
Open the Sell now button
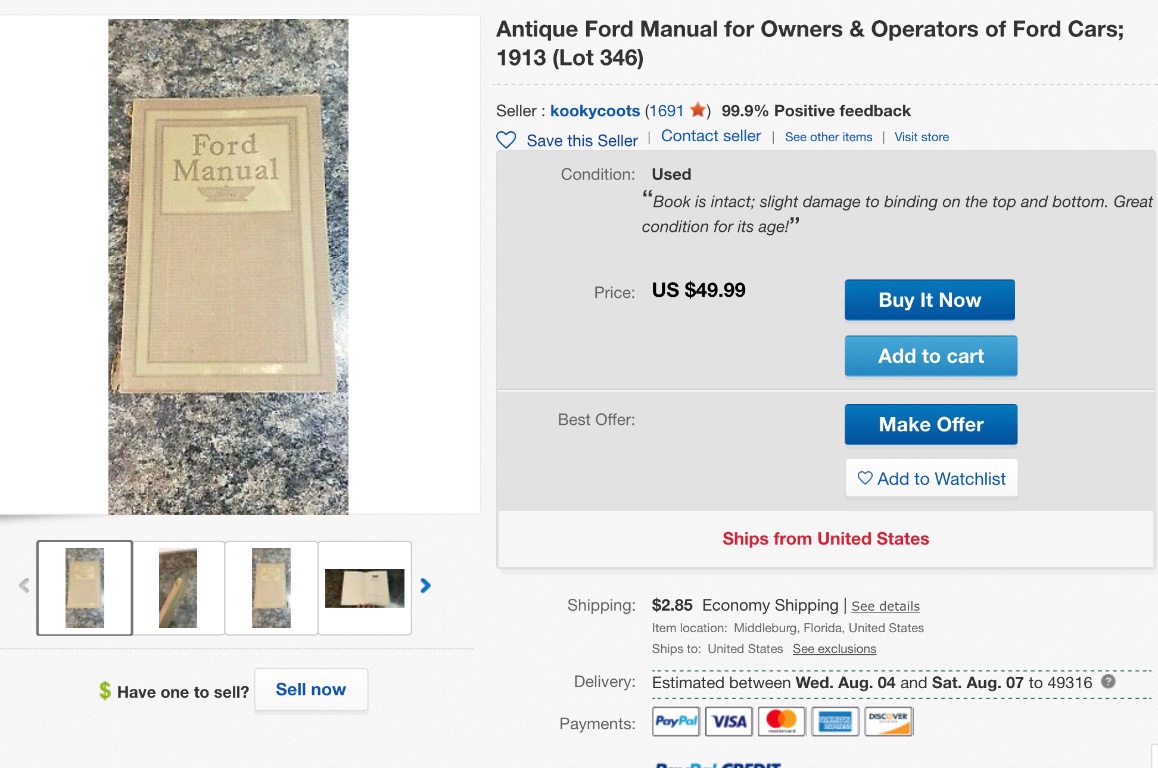310,690
